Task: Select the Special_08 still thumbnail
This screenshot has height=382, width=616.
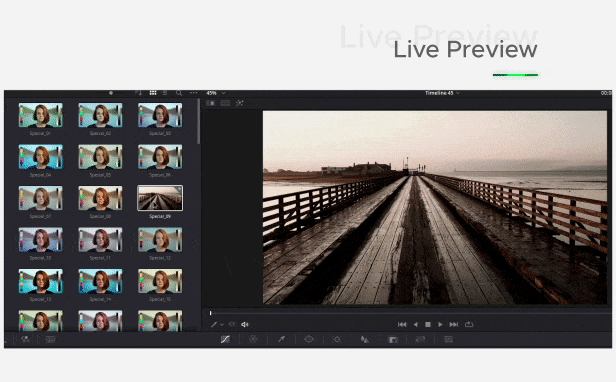Action: point(100,198)
